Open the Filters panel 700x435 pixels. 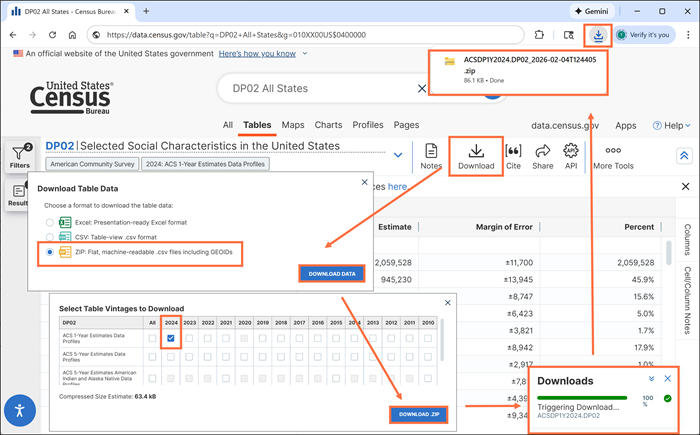[20, 156]
